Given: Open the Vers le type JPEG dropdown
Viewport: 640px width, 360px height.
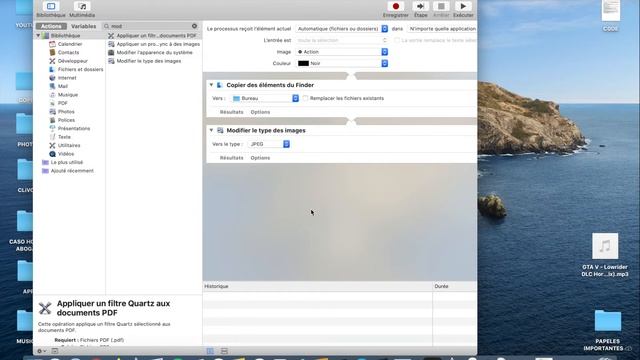Looking at the screenshot, I should pyautogui.click(x=269, y=144).
